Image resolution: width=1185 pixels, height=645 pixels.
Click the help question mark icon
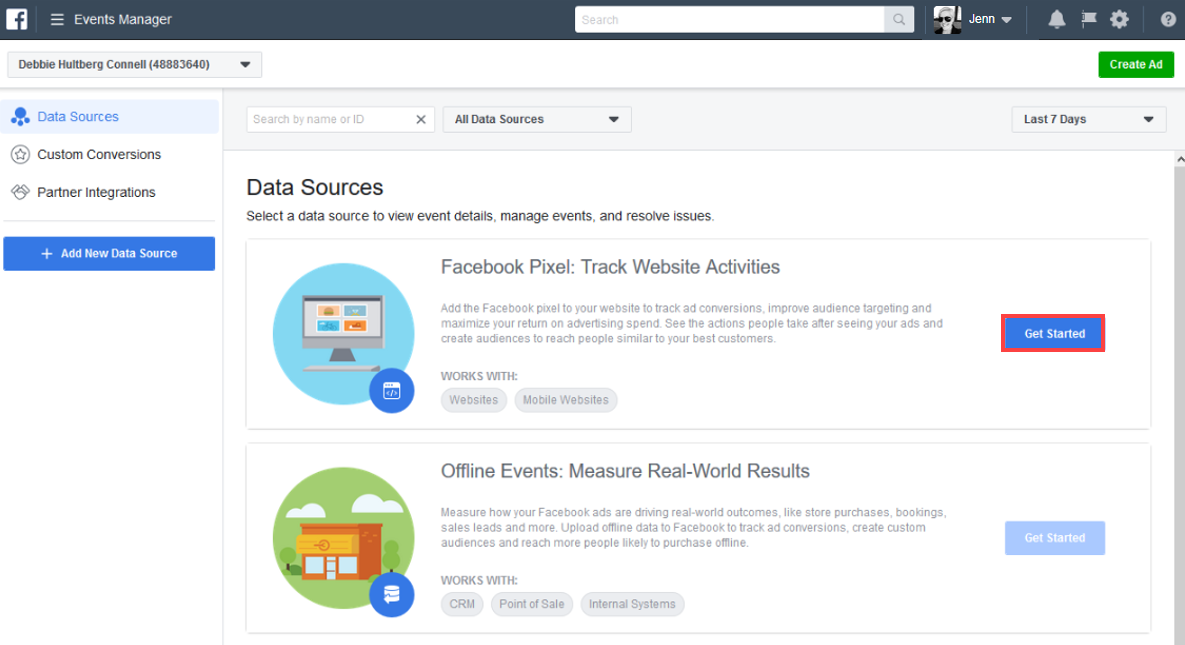pyautogui.click(x=1168, y=20)
